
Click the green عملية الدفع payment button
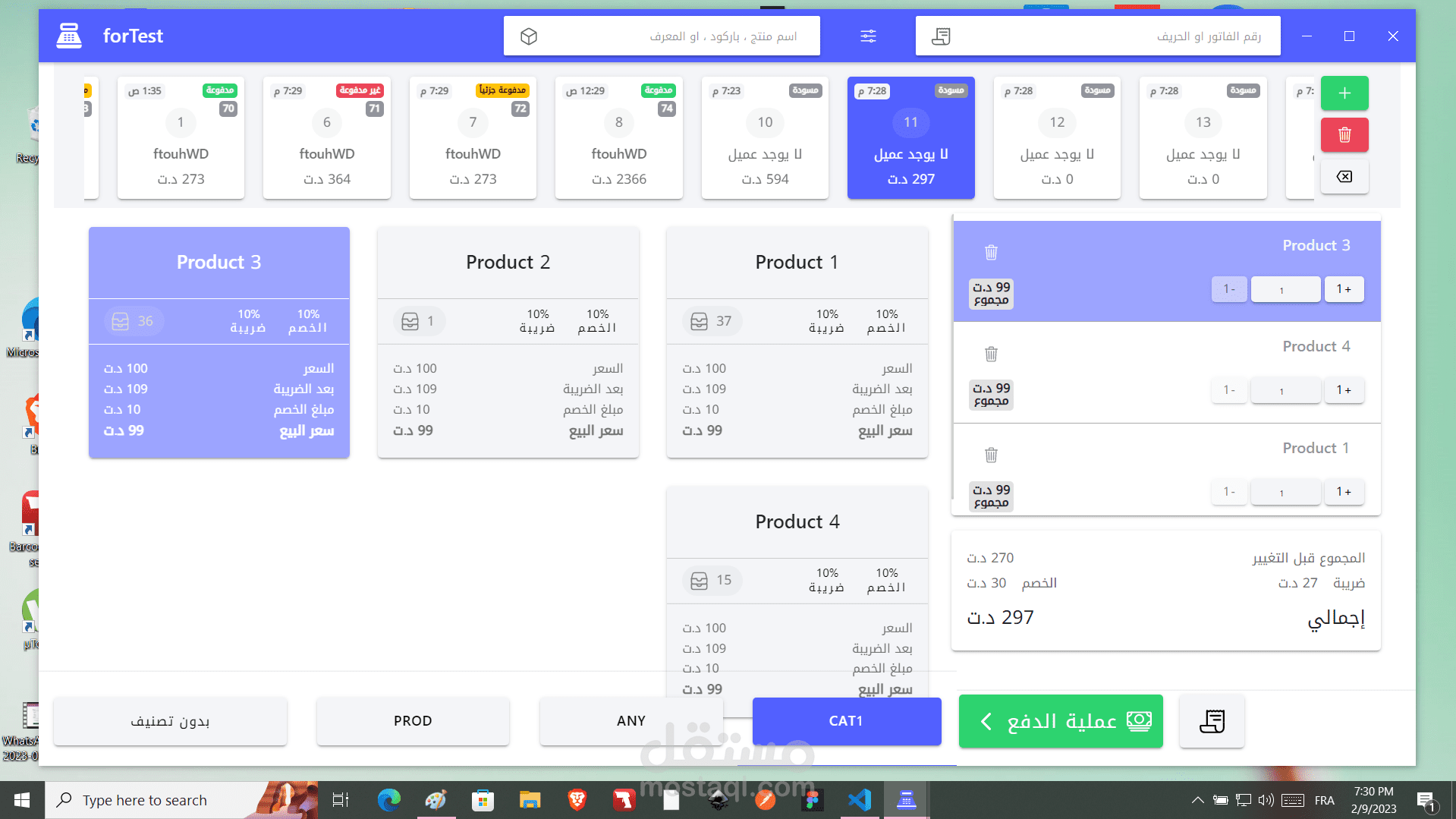(x=1061, y=721)
